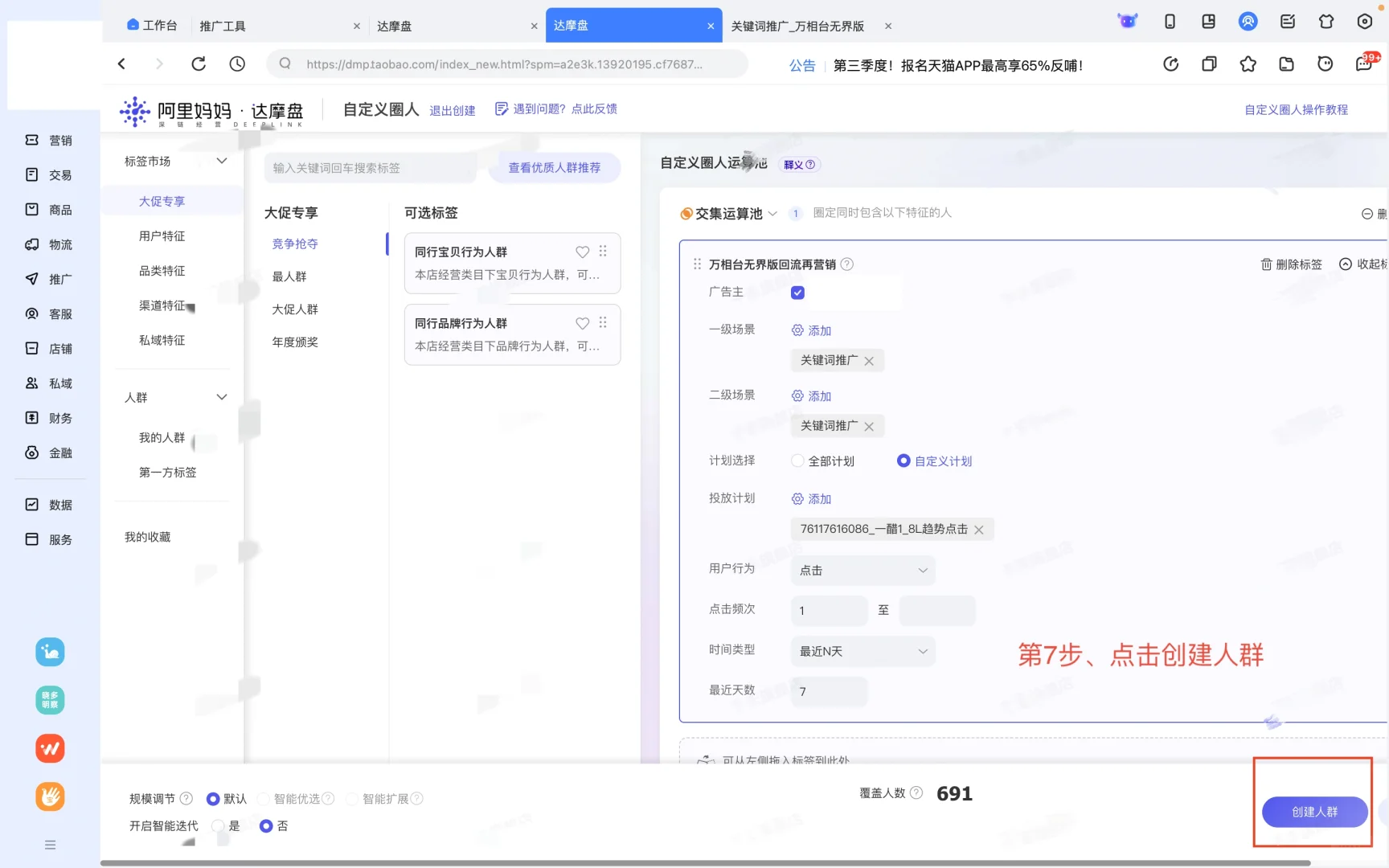Reload the page with the browser refresh icon

pos(199,63)
